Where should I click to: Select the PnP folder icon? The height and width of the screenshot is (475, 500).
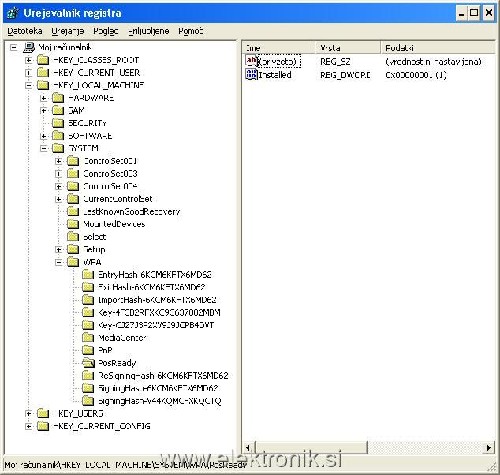(88, 350)
